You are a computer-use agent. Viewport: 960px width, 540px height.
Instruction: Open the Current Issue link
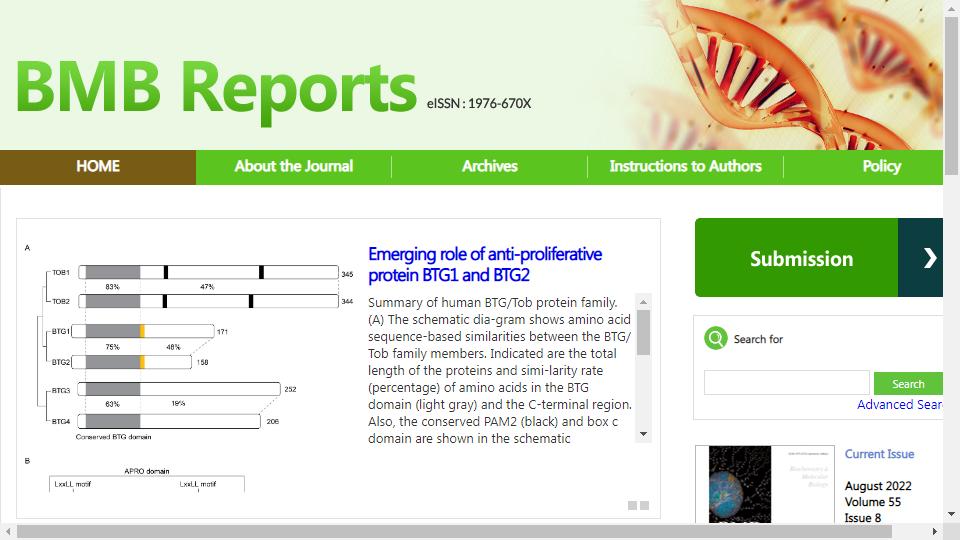(x=879, y=454)
